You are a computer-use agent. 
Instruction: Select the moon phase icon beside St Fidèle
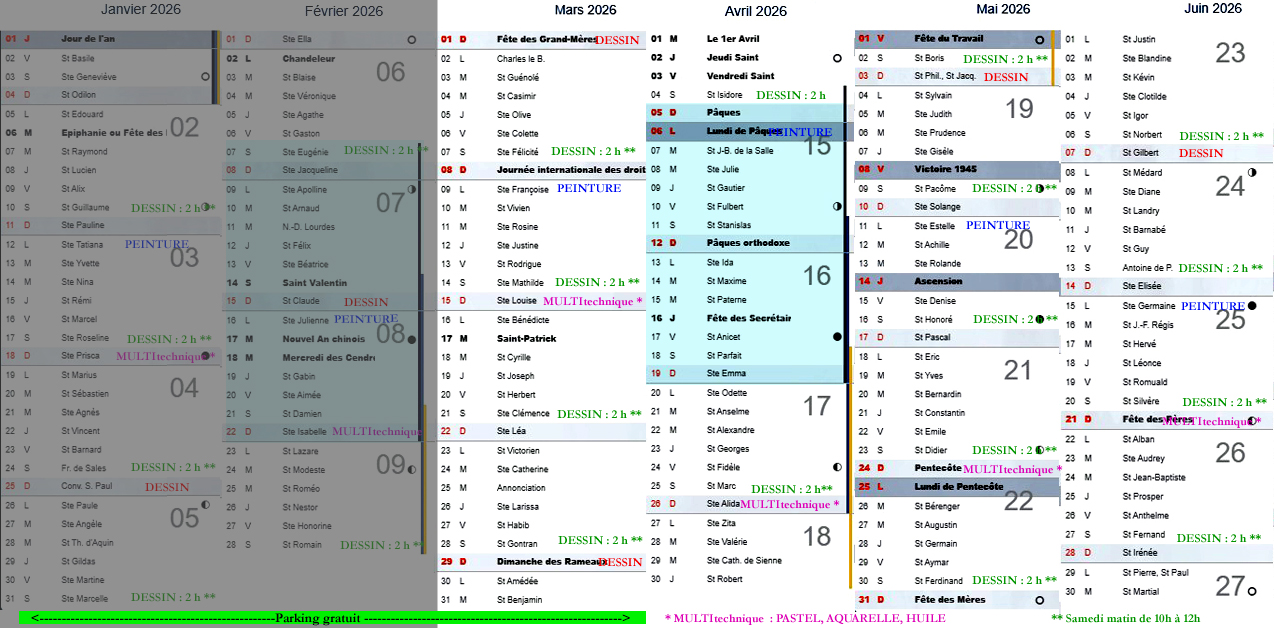(837, 467)
